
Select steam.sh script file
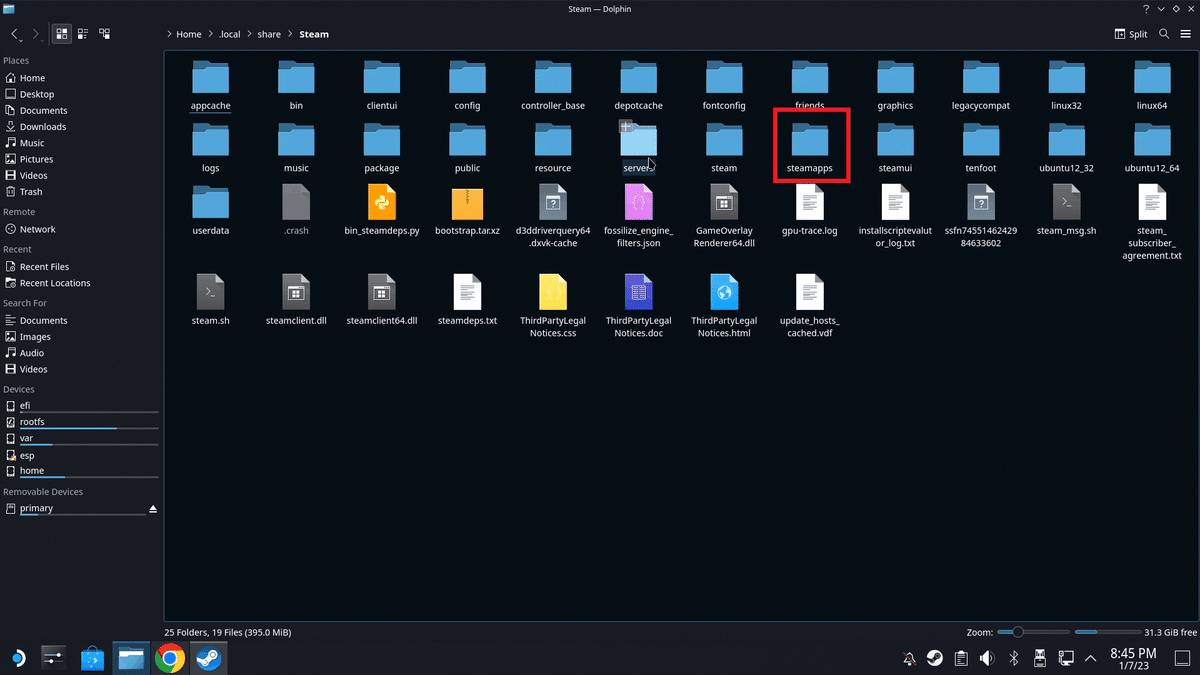tap(210, 300)
